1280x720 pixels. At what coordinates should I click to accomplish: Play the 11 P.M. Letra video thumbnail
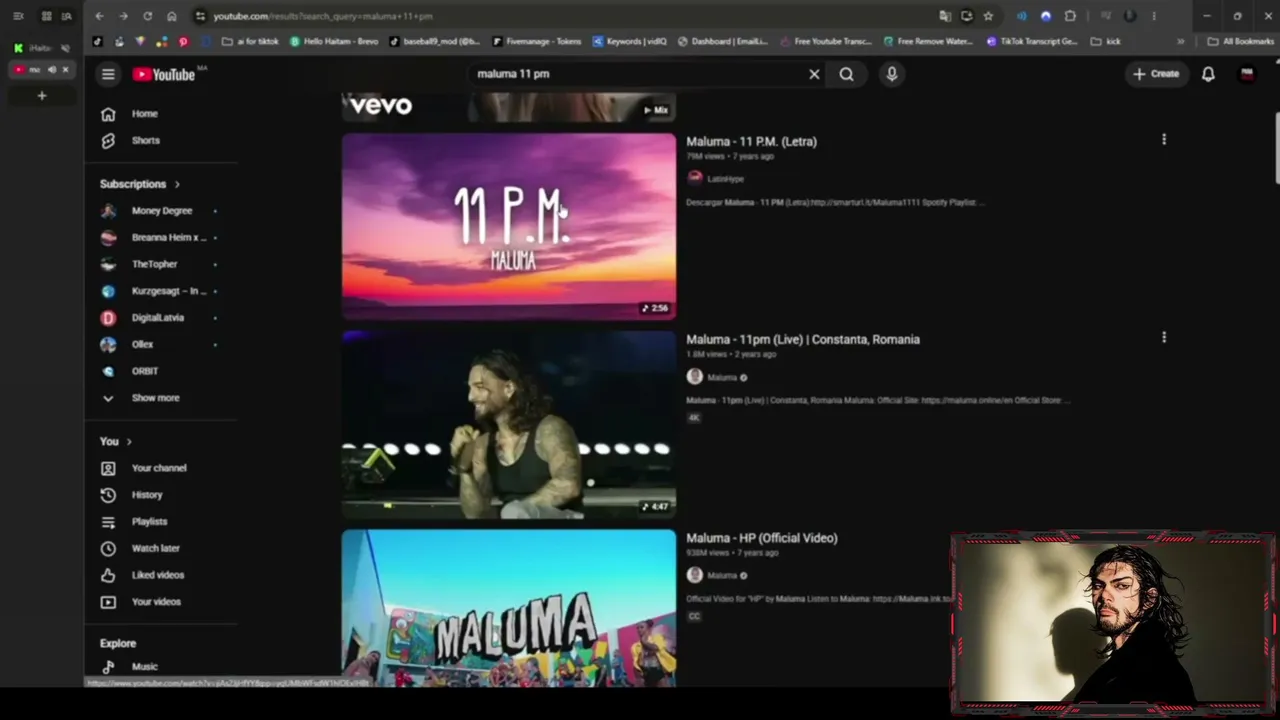coord(509,227)
